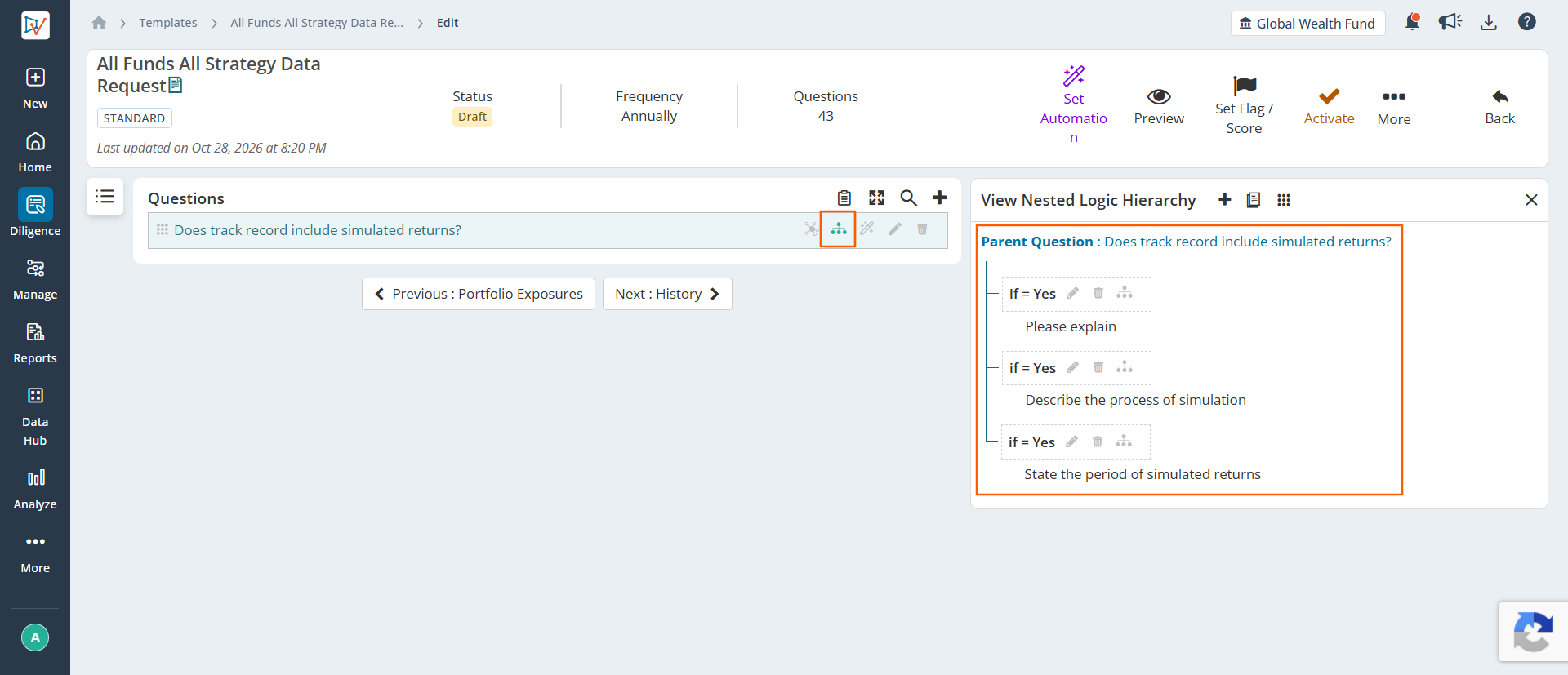Add a new question with plus icon
Screen dimensions: 1568x675
tap(940, 198)
